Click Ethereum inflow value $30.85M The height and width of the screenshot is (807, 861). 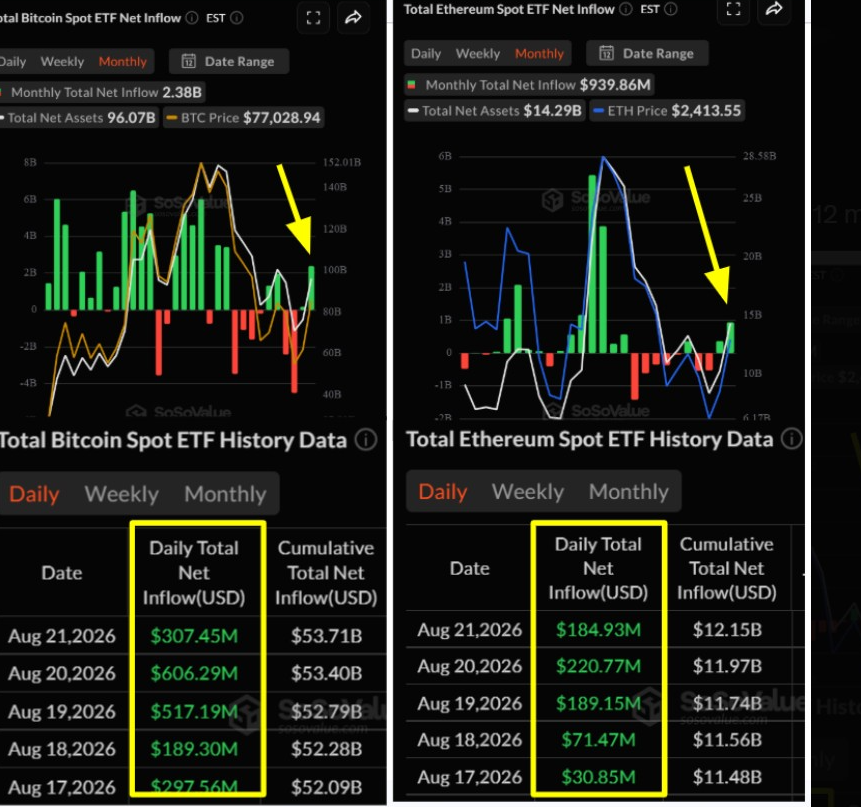pyautogui.click(x=598, y=777)
